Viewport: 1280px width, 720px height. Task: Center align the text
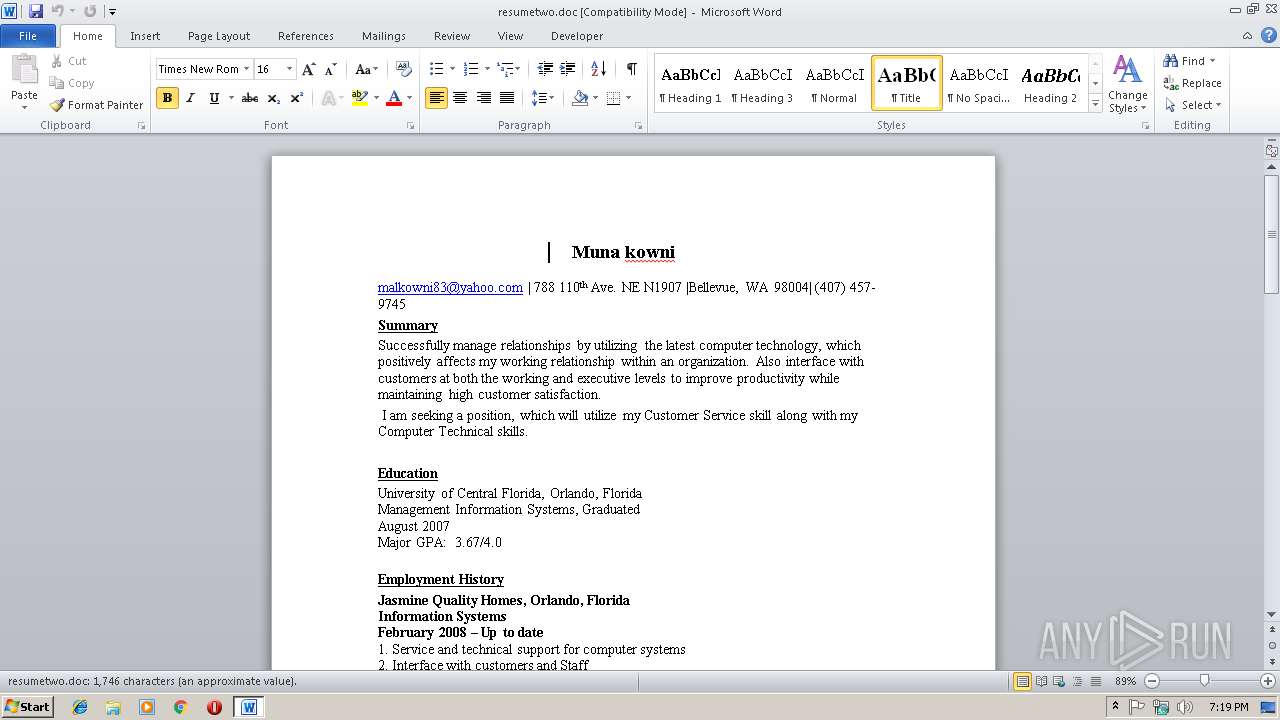(460, 98)
